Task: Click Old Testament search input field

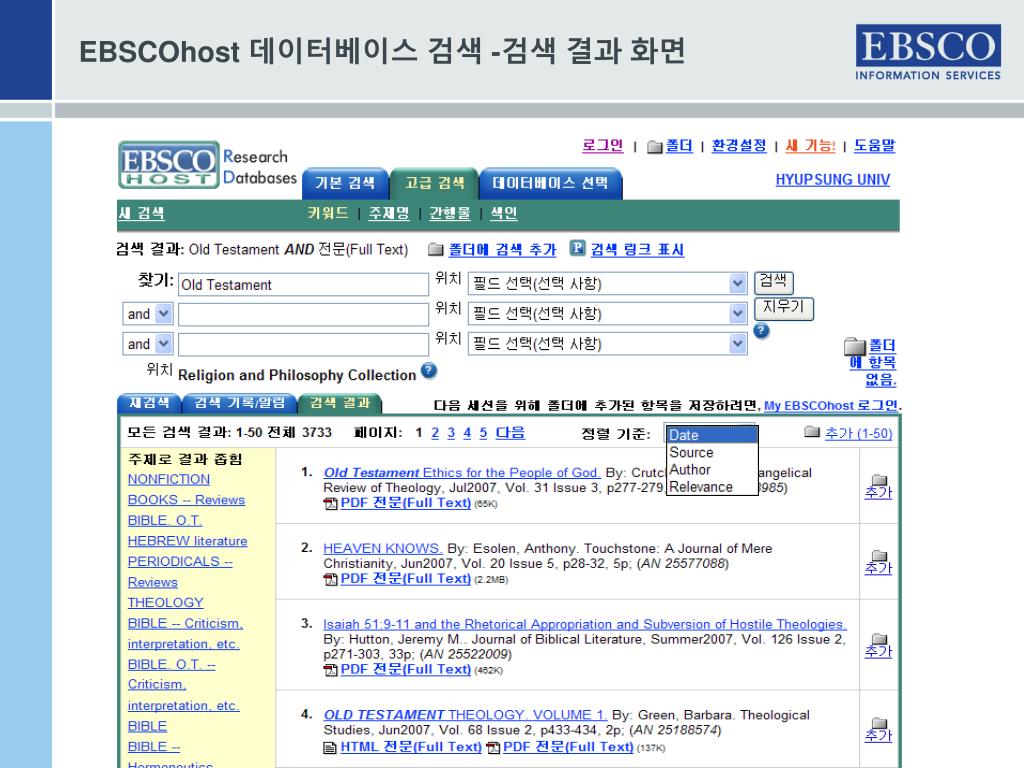Action: 303,285
